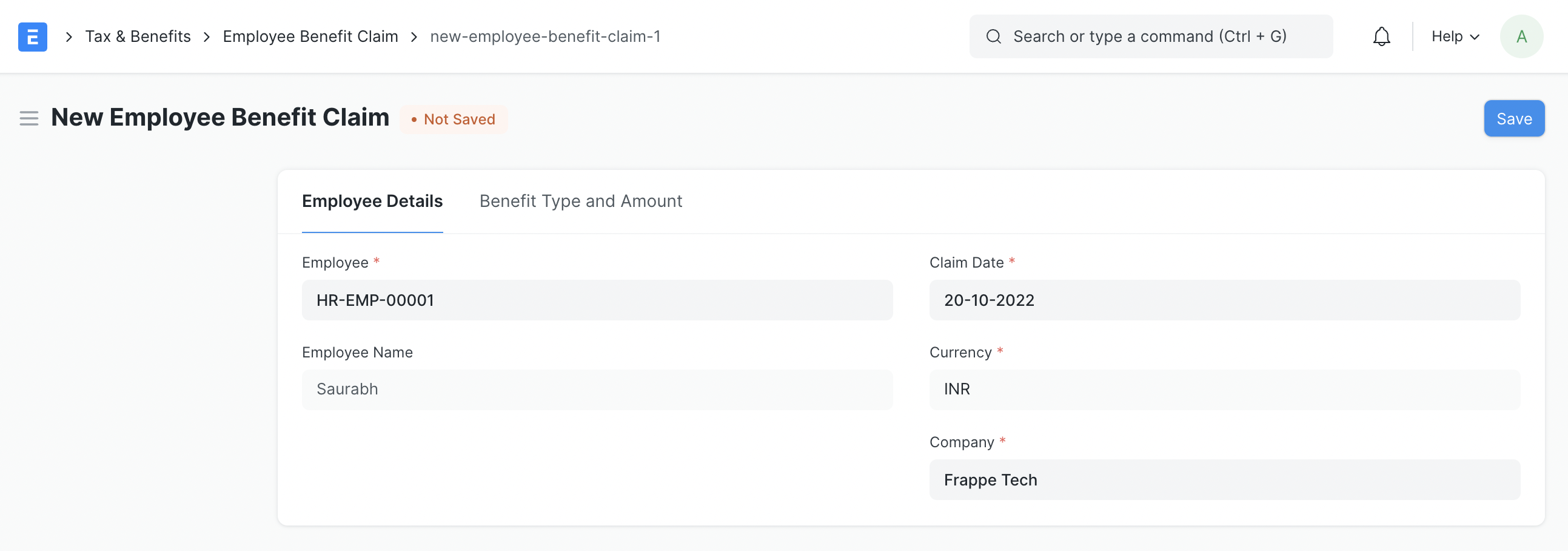
Task: Switch to Benefit Type and Amount tab
Action: [x=580, y=201]
